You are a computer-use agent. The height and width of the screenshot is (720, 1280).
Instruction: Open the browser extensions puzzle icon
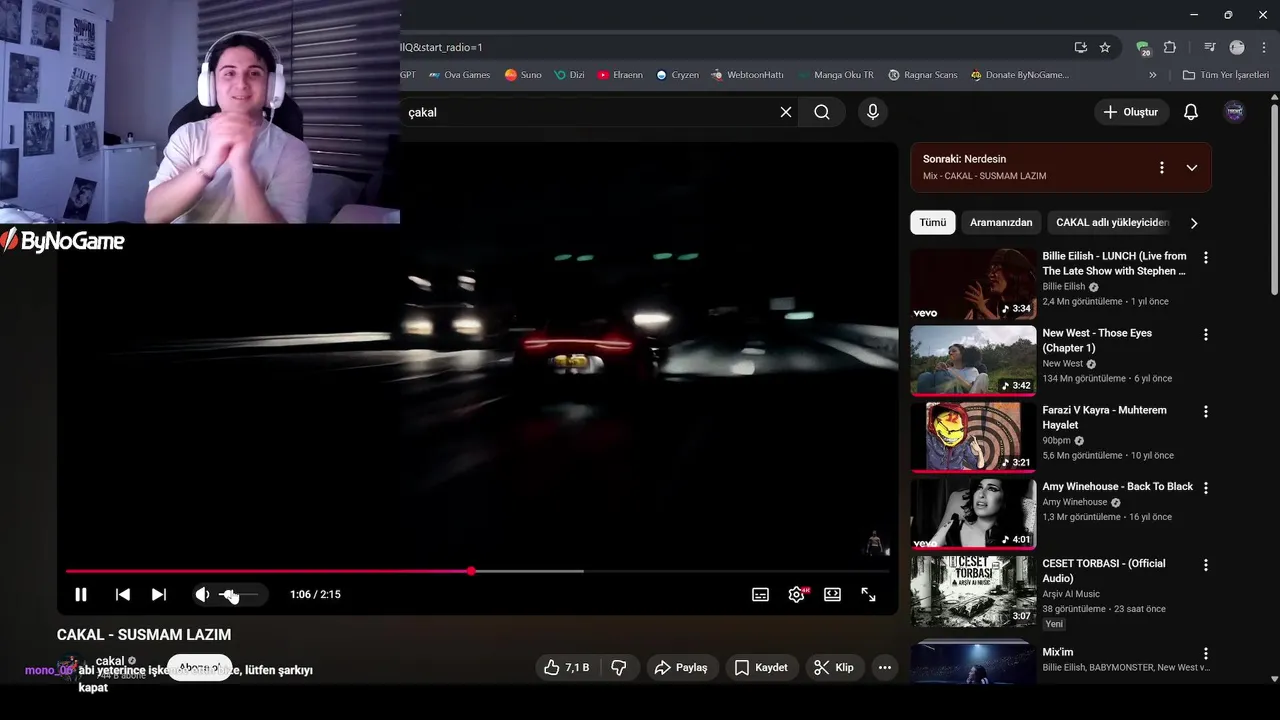coord(1170,47)
